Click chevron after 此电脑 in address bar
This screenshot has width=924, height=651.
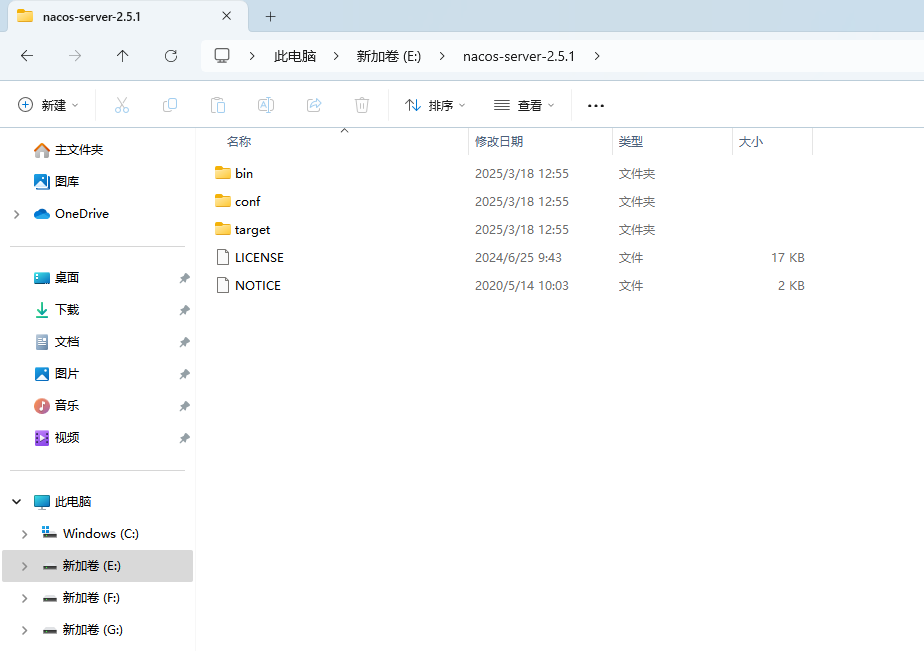336,56
